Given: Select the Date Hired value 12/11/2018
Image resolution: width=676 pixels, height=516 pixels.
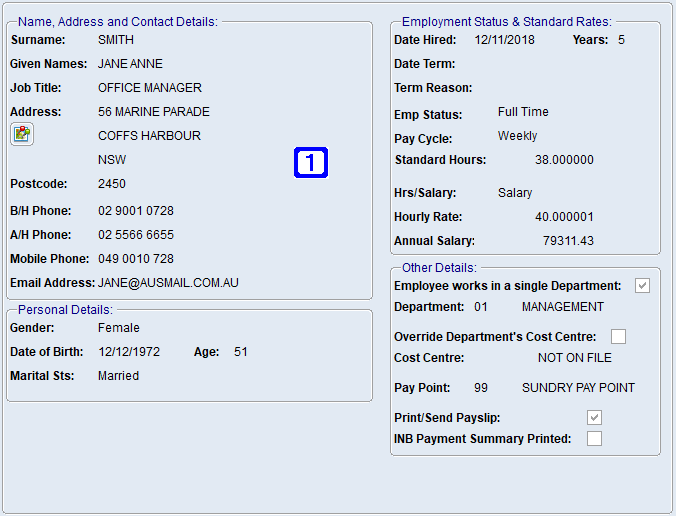Looking at the screenshot, I should click(x=505, y=40).
